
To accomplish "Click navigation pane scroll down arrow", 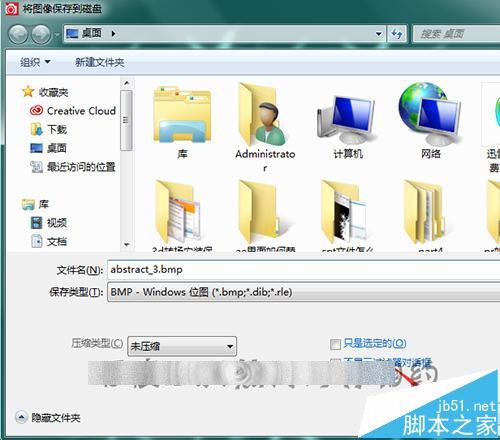I will tap(126, 245).
